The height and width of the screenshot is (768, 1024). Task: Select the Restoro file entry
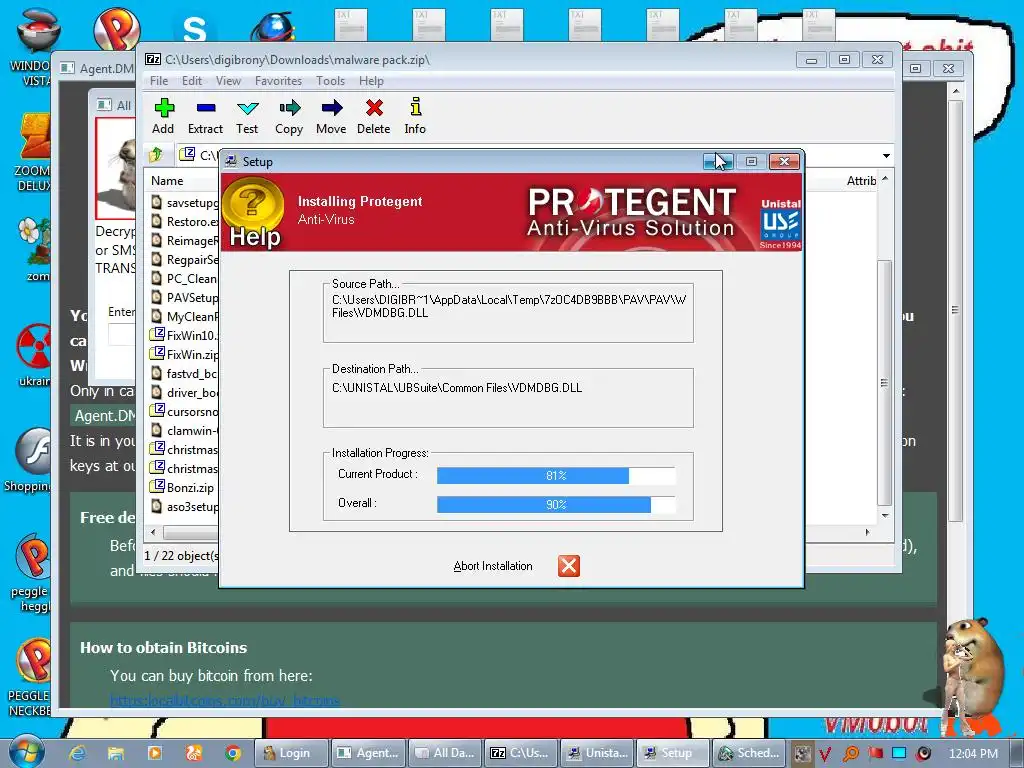point(185,221)
